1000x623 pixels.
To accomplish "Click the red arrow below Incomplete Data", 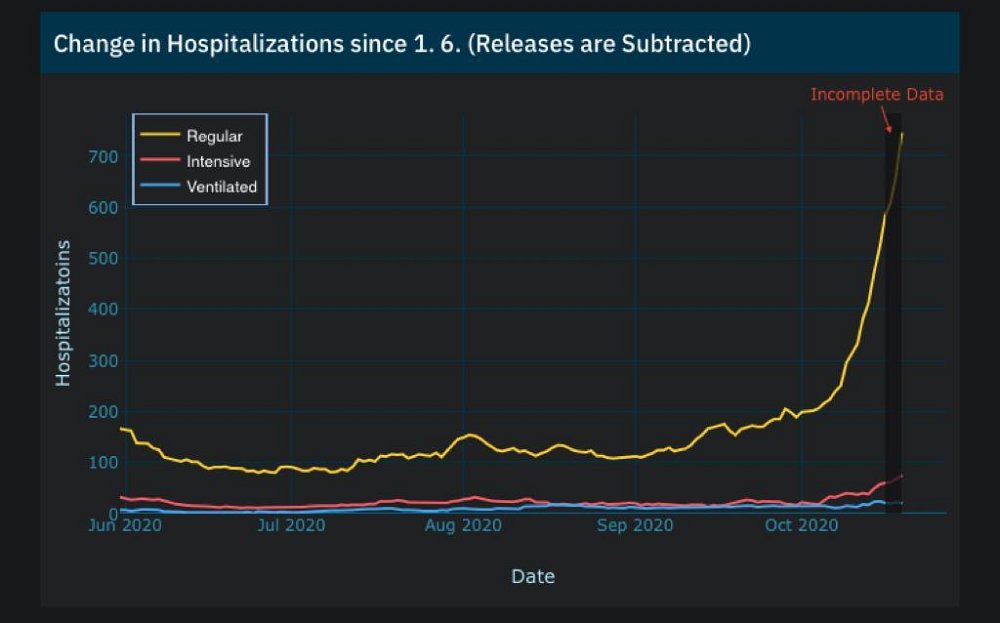I will click(886, 122).
